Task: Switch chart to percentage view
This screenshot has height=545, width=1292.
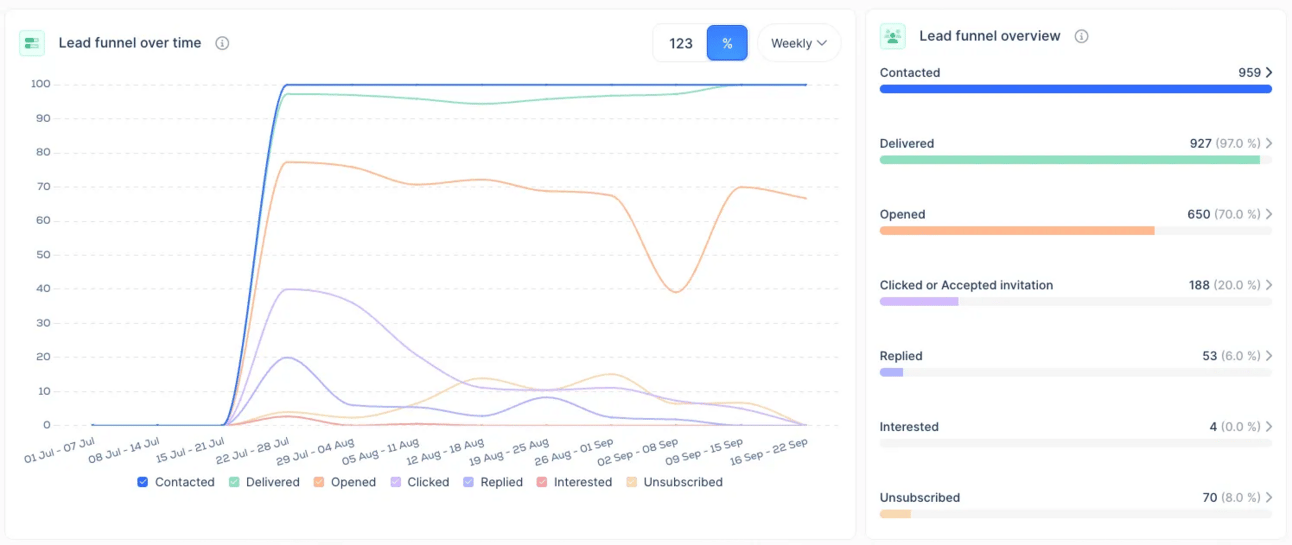Action: click(x=727, y=43)
